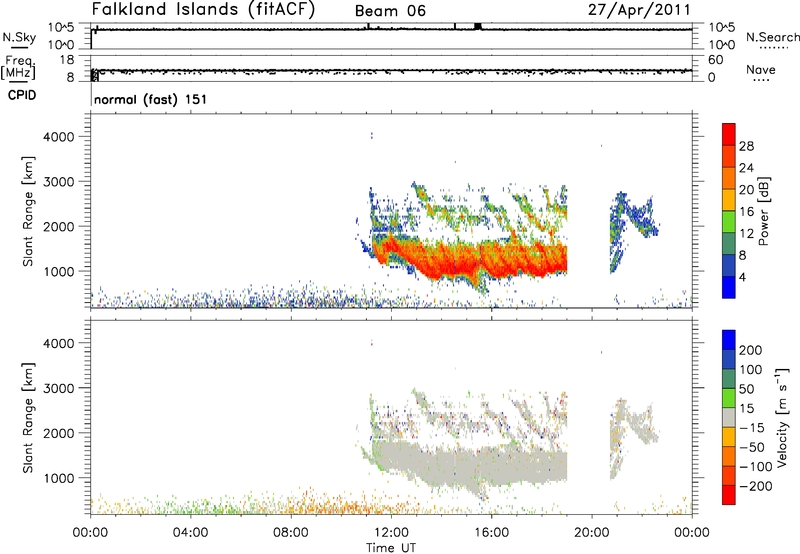Viewport: 800px width, 554px height.
Task: Click the 'Power [dB]' colorbar label
Action: pyautogui.click(x=764, y=211)
